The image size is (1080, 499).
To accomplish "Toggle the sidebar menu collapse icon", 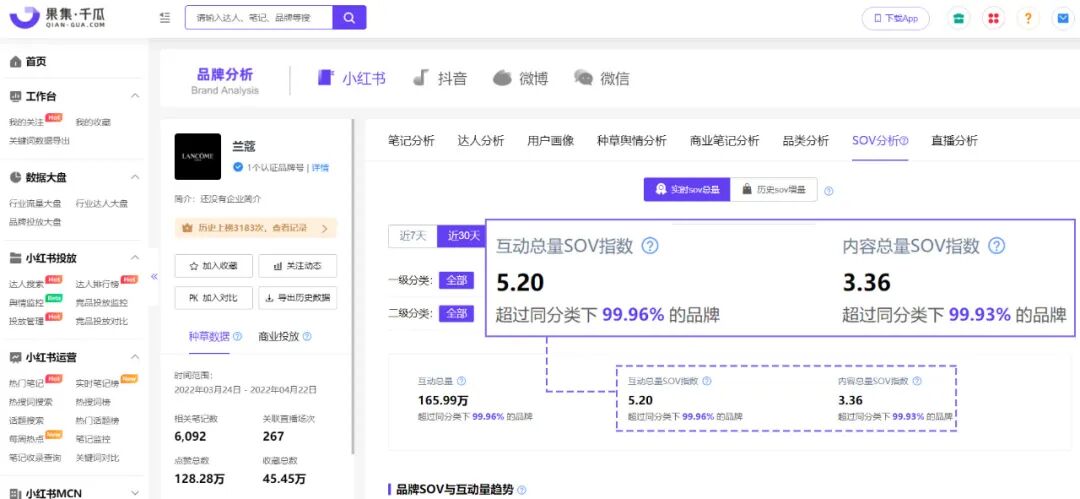I will (x=165, y=18).
